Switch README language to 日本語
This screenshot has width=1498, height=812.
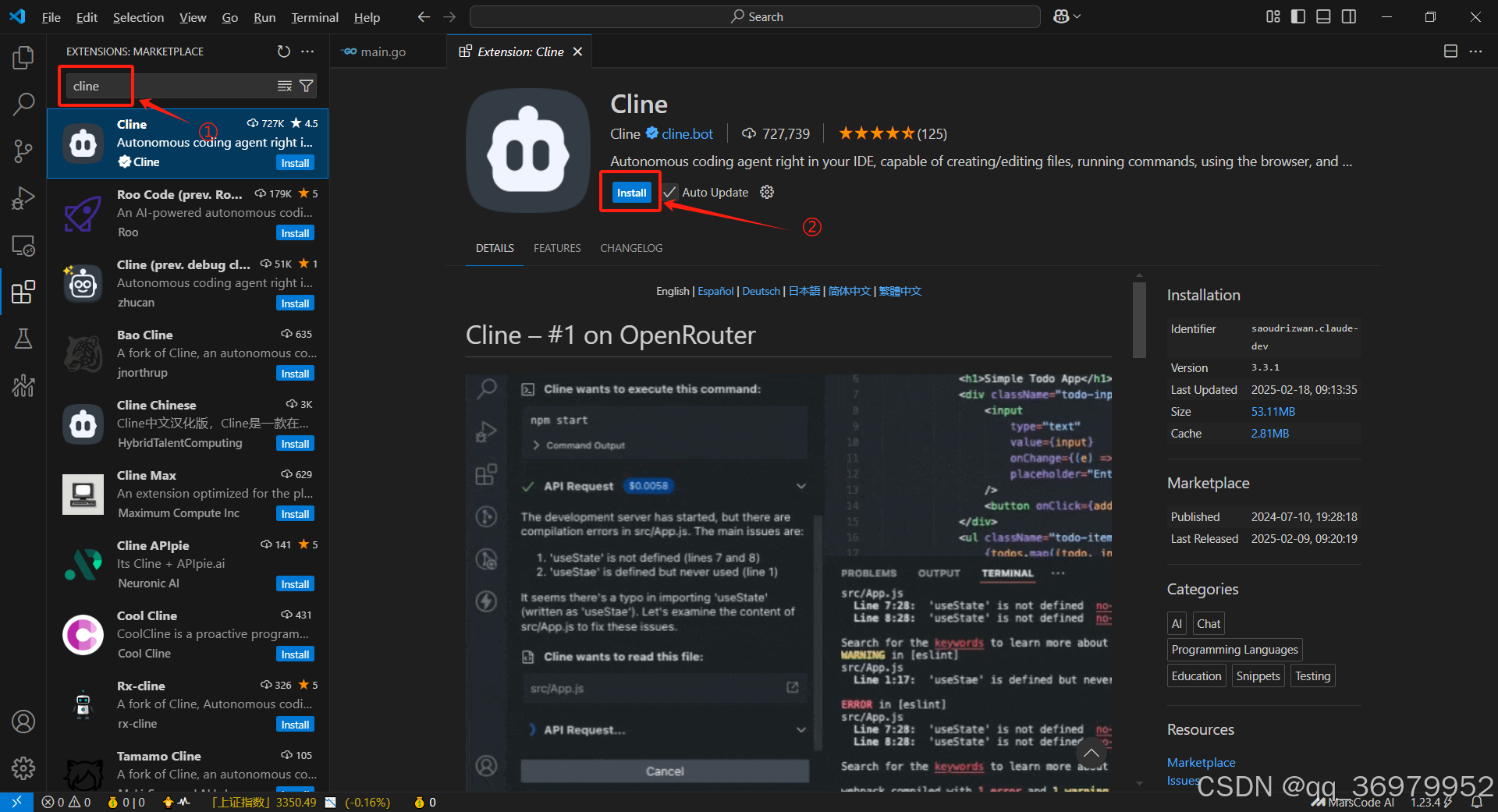click(804, 291)
